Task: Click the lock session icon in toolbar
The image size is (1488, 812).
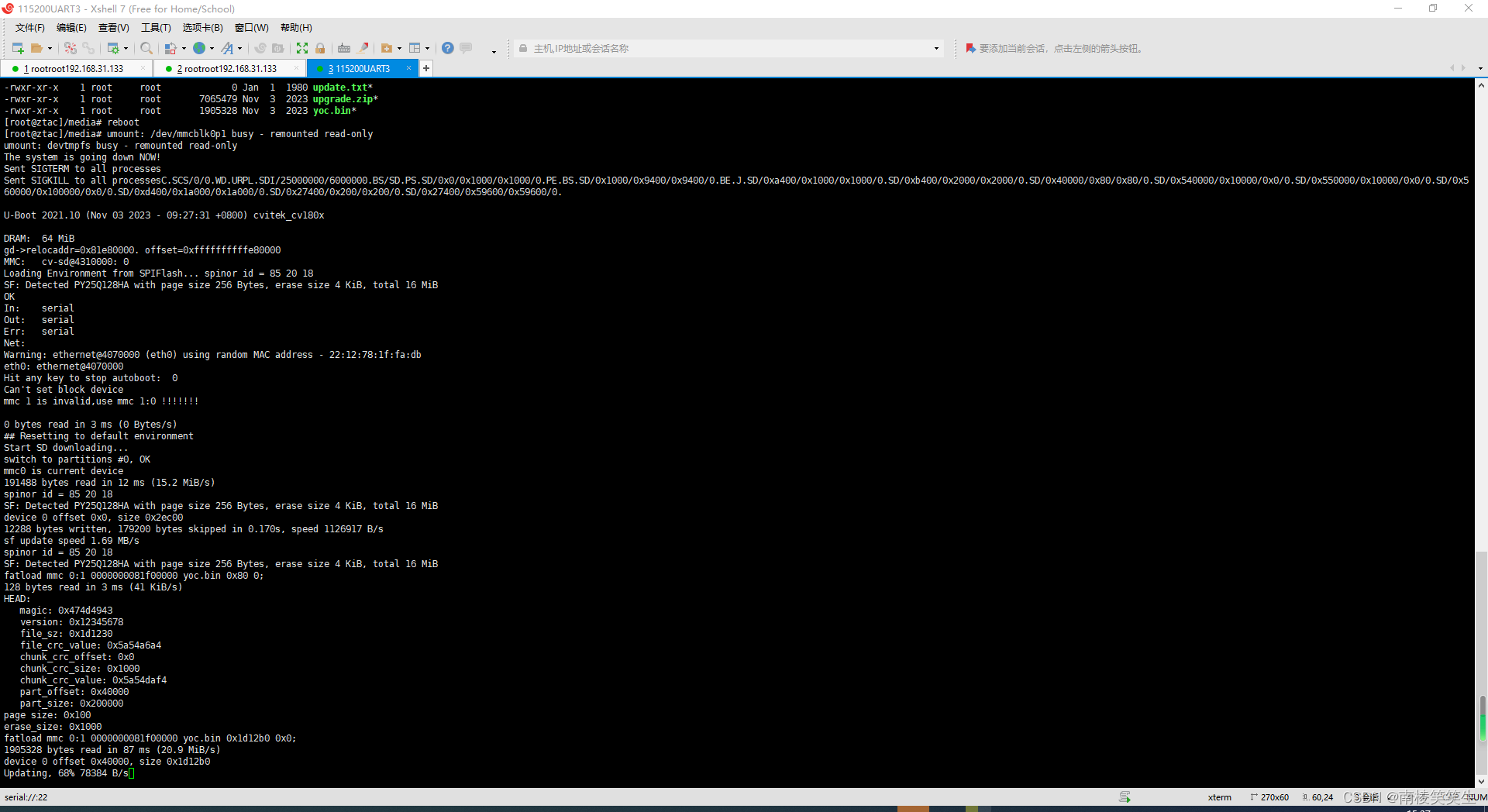Action: click(x=321, y=48)
